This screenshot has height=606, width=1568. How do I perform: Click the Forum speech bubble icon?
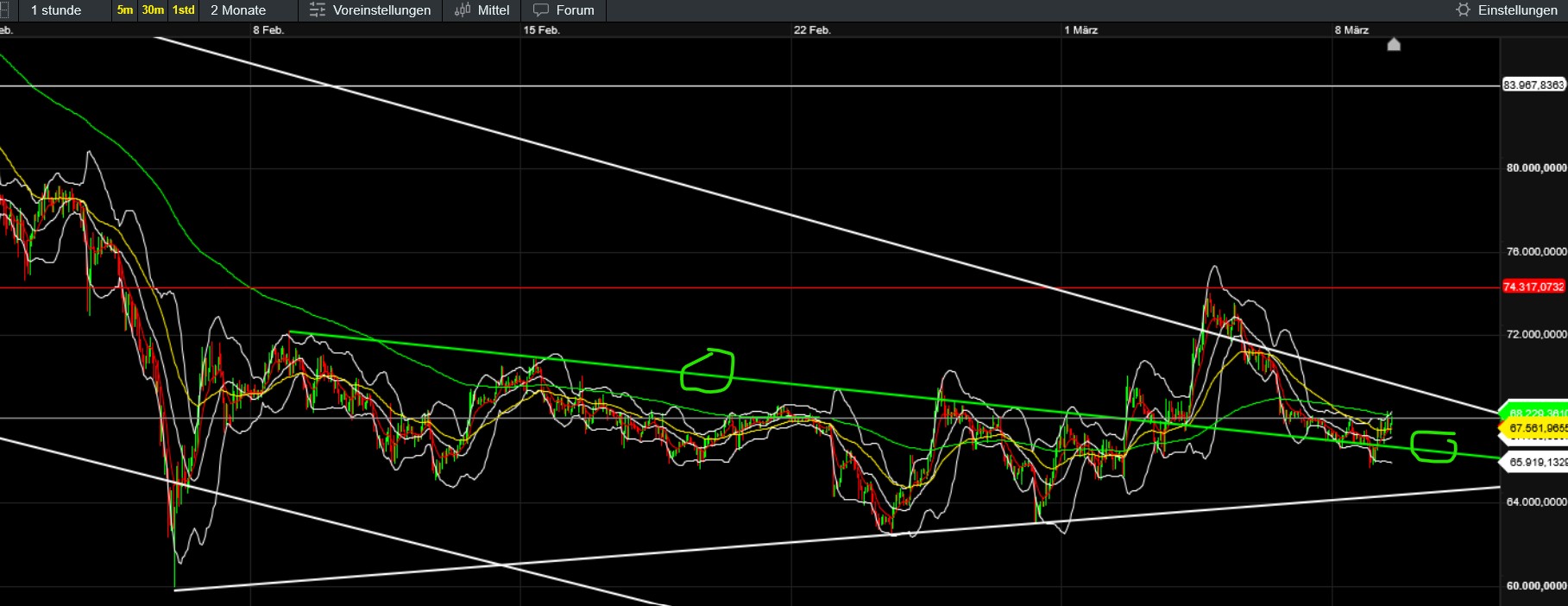pyautogui.click(x=541, y=10)
